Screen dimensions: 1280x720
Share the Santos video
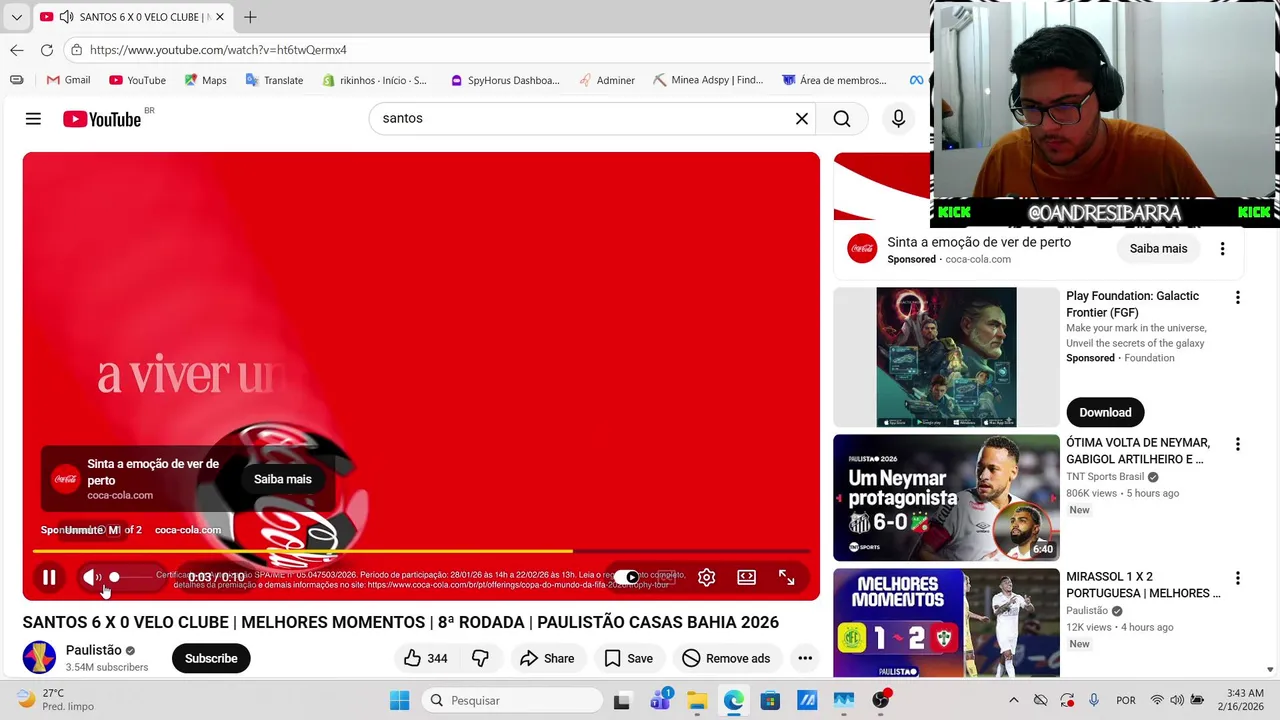[x=547, y=658]
